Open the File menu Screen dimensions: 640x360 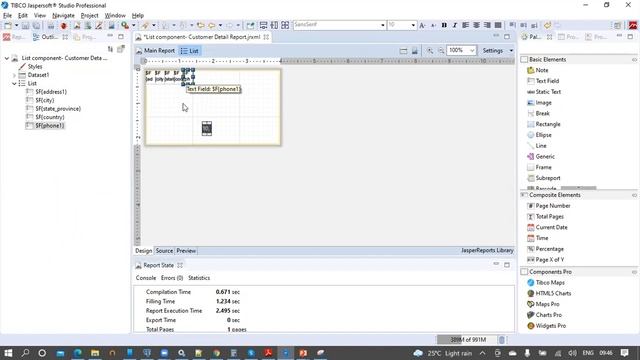pos(7,16)
